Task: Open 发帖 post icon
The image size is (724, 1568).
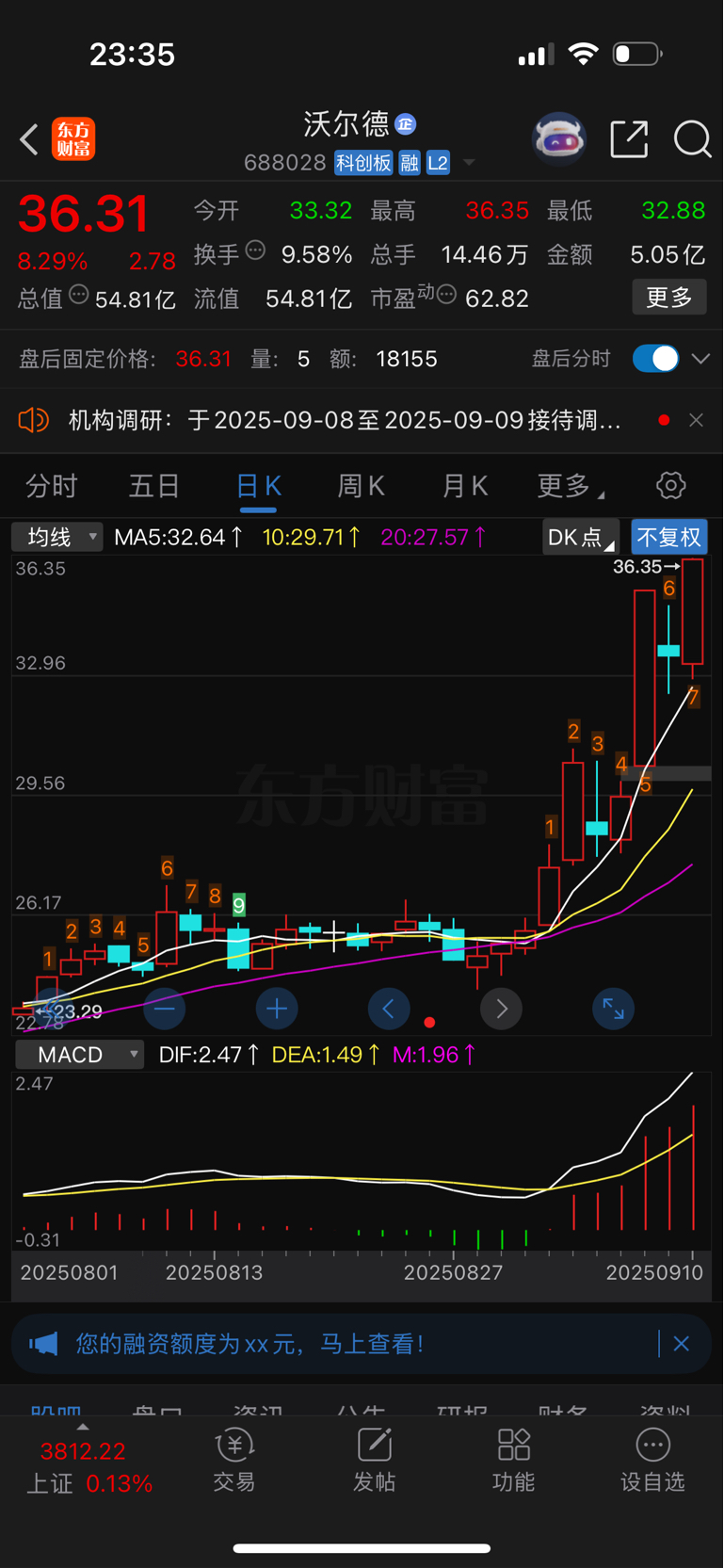Action: point(374,1460)
